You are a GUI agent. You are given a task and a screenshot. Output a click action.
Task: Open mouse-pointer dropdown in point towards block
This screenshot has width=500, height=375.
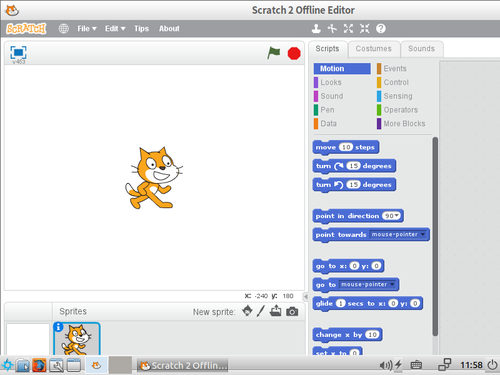[x=423, y=234]
